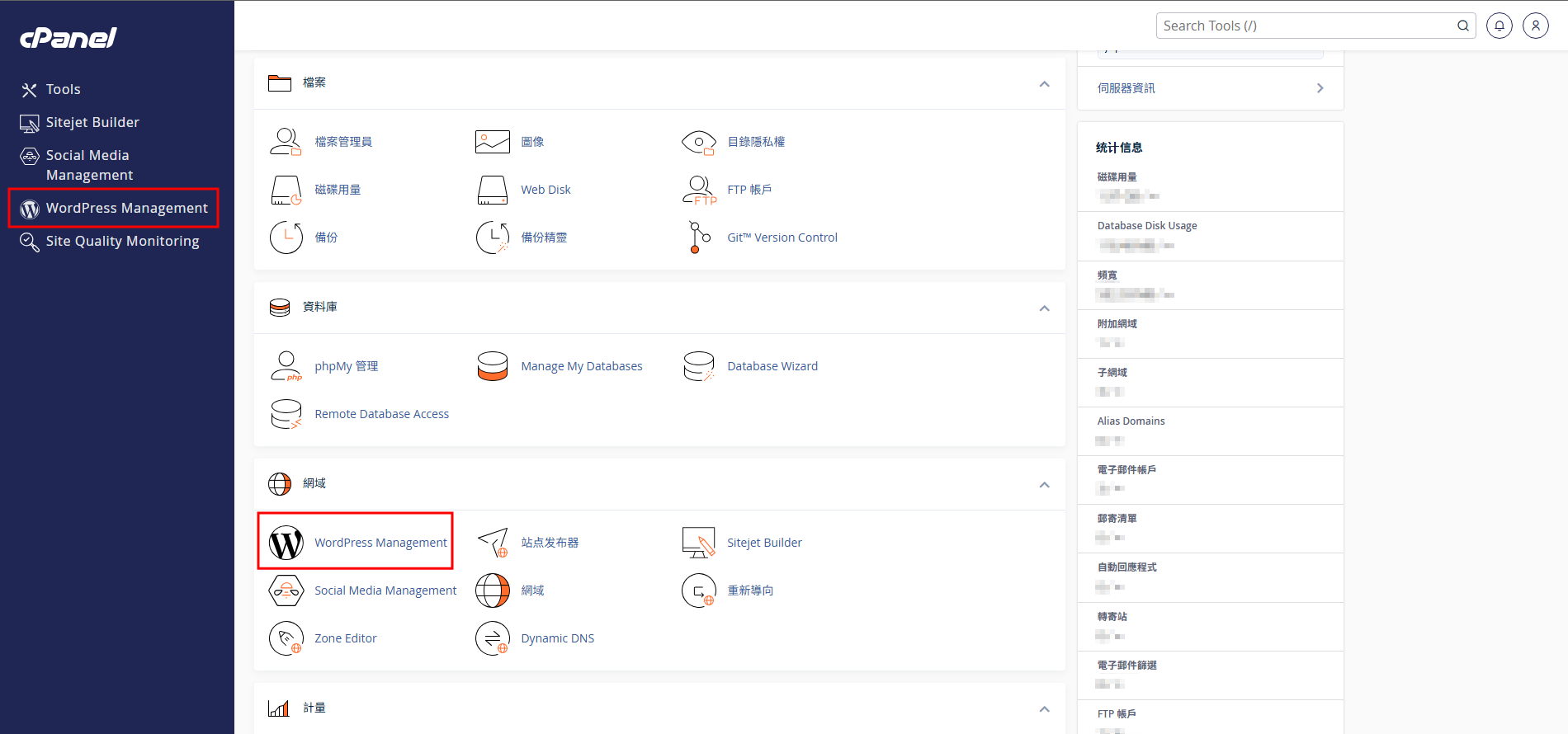Click the 磁碟用量 statistics label
Image resolution: width=1568 pixels, height=734 pixels.
(x=1117, y=177)
